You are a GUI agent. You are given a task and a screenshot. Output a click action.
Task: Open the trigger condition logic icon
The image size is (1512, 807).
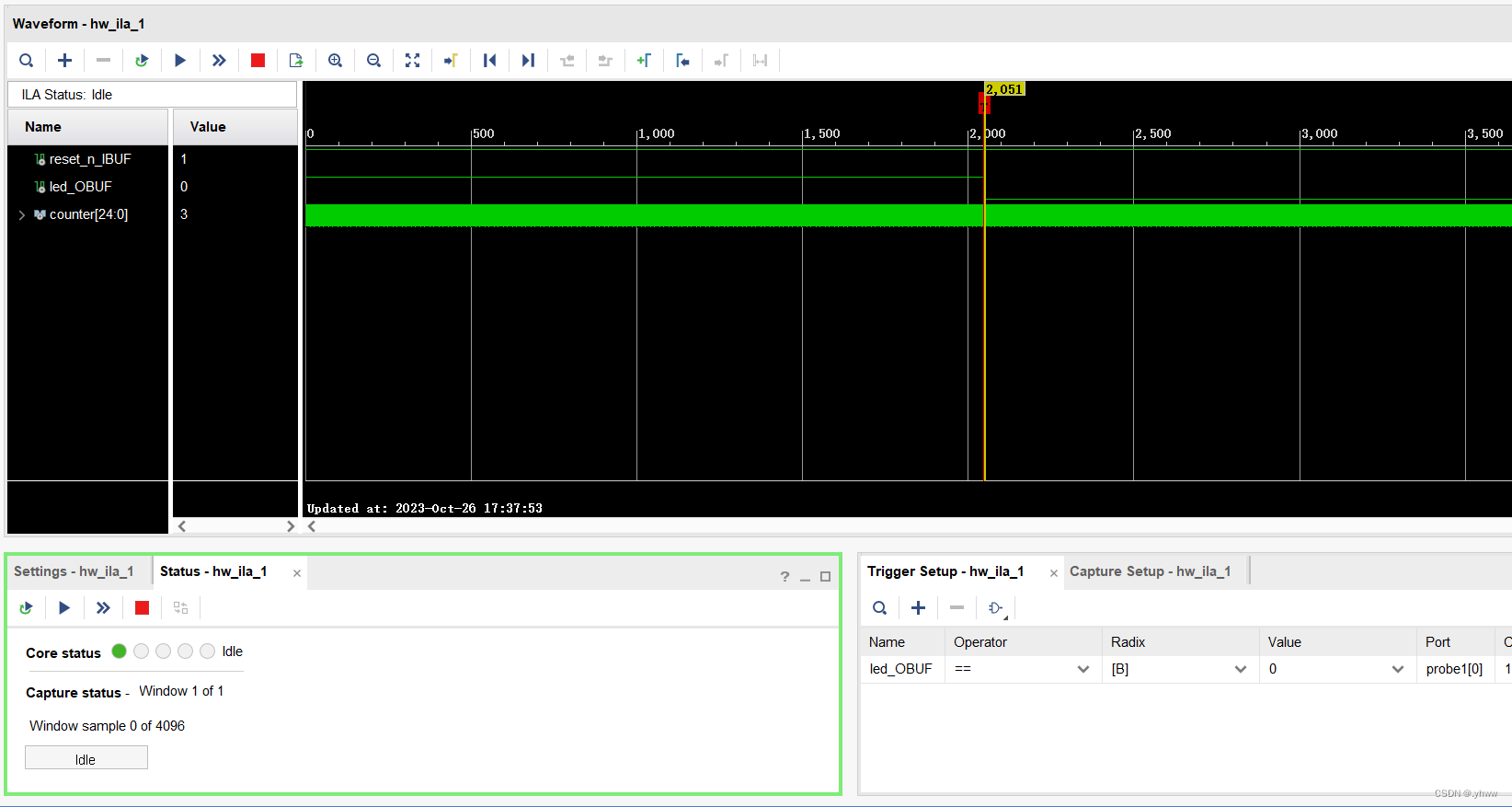(x=996, y=607)
